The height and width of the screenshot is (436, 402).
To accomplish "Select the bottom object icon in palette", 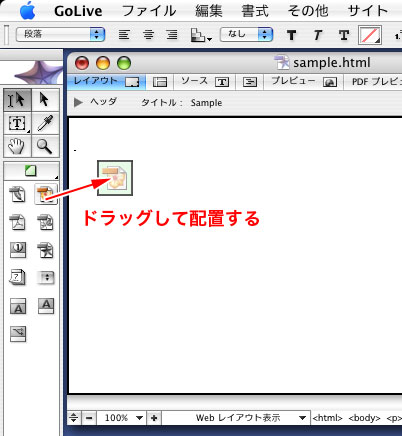I will pyautogui.click(x=18, y=334).
